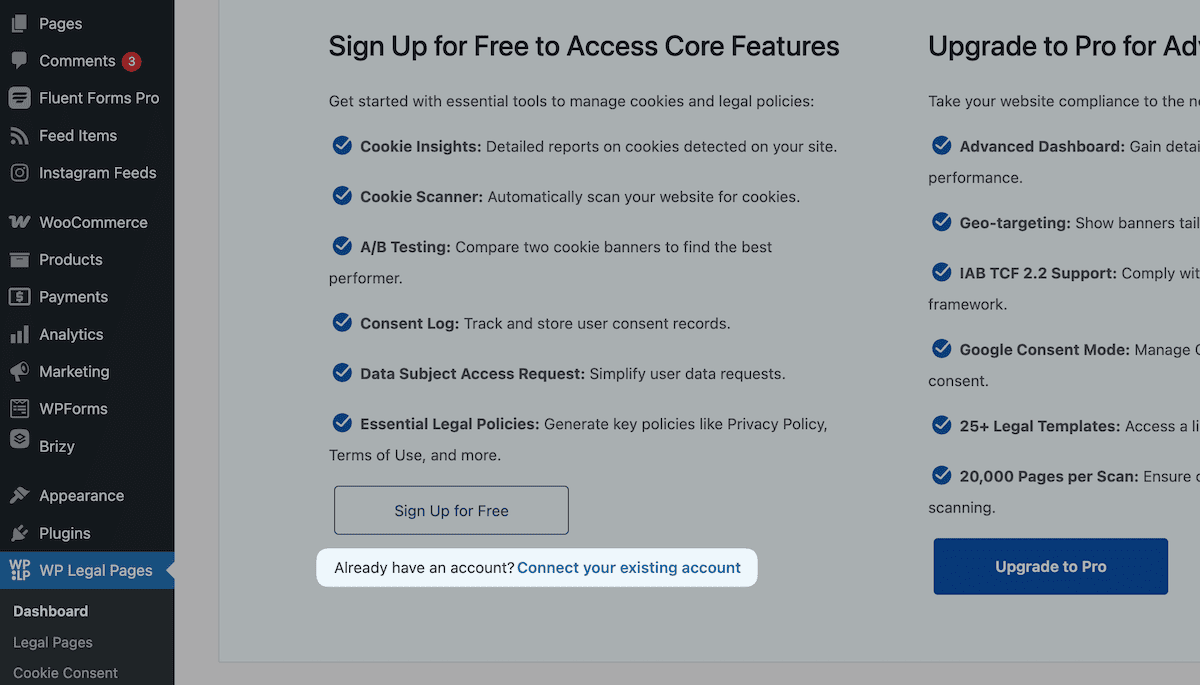
Task: Open the Fluent Forms Pro icon
Action: tap(19, 98)
